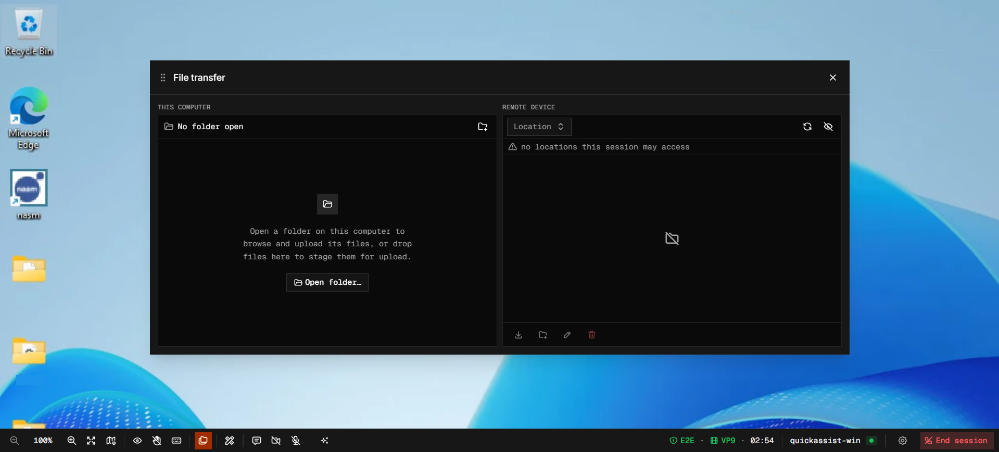Click the E2E encryption status indicator

click(682, 441)
